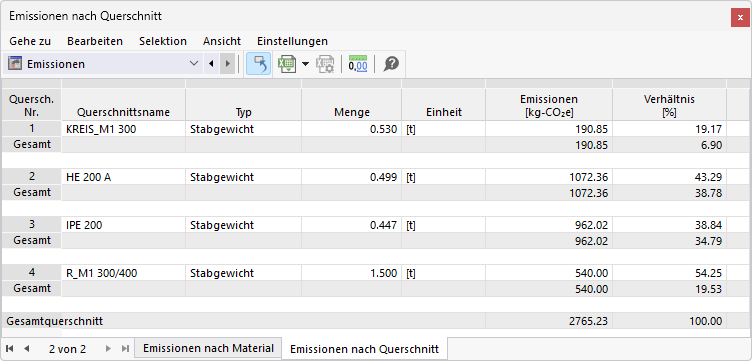Open Excel export settings icon

point(325,64)
